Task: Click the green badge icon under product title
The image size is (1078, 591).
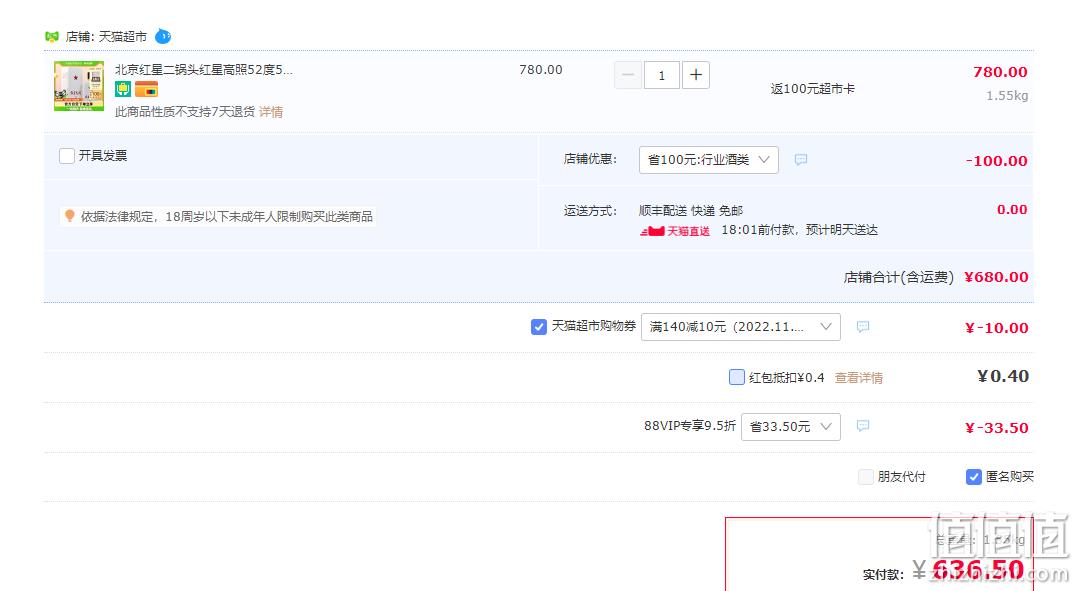Action: click(x=123, y=89)
